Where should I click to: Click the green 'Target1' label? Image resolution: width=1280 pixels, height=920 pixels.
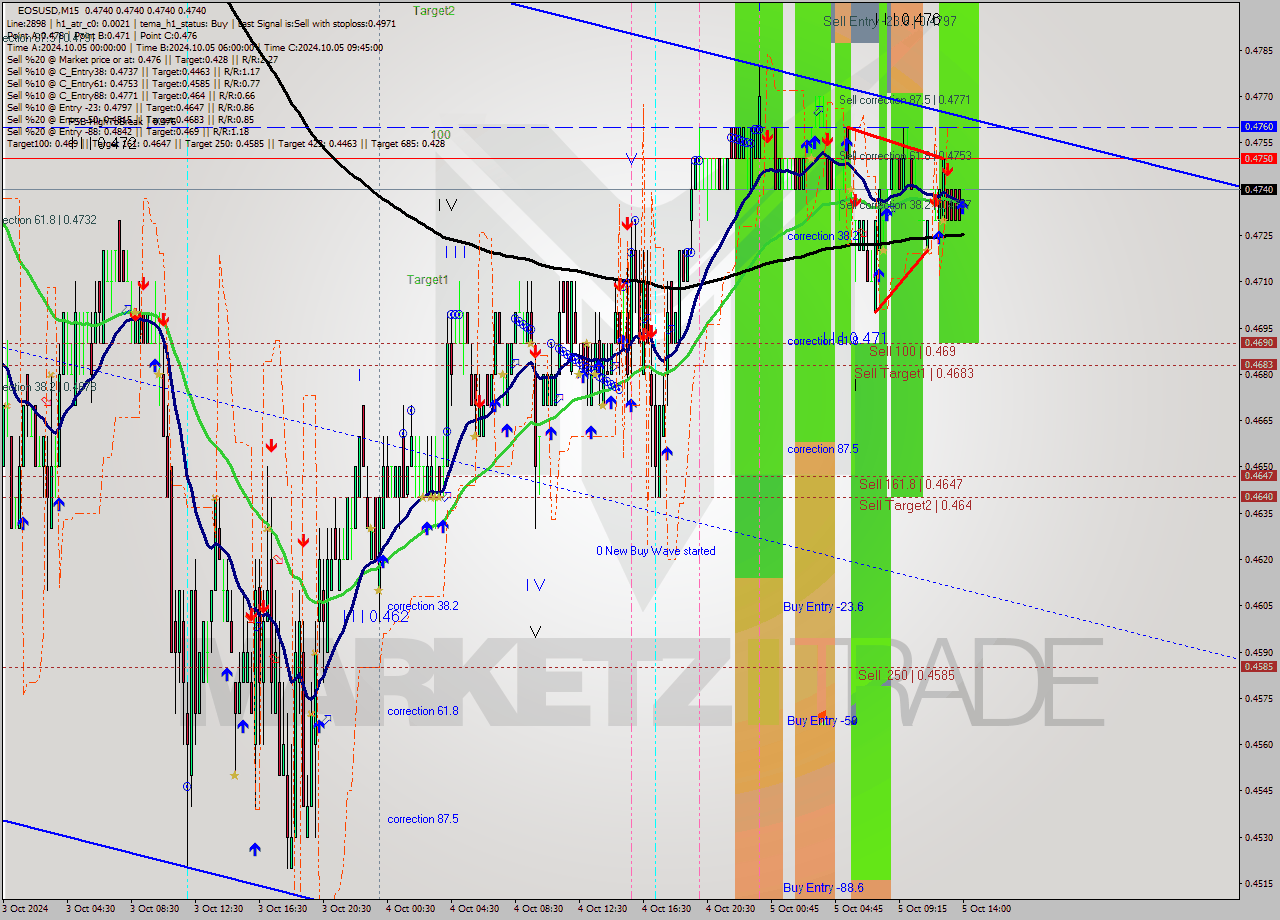[x=427, y=280]
